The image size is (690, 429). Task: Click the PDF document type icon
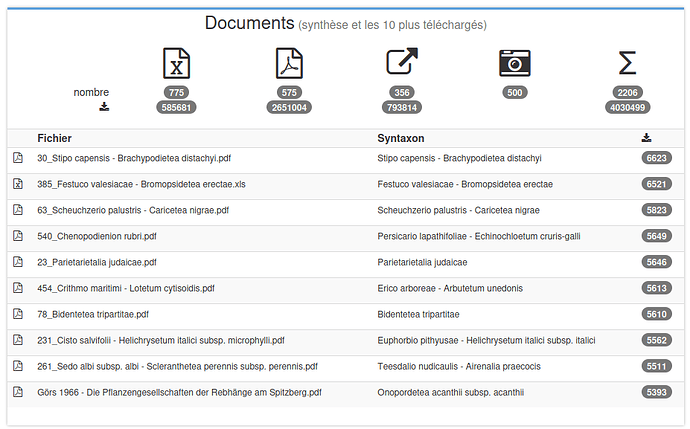point(289,63)
